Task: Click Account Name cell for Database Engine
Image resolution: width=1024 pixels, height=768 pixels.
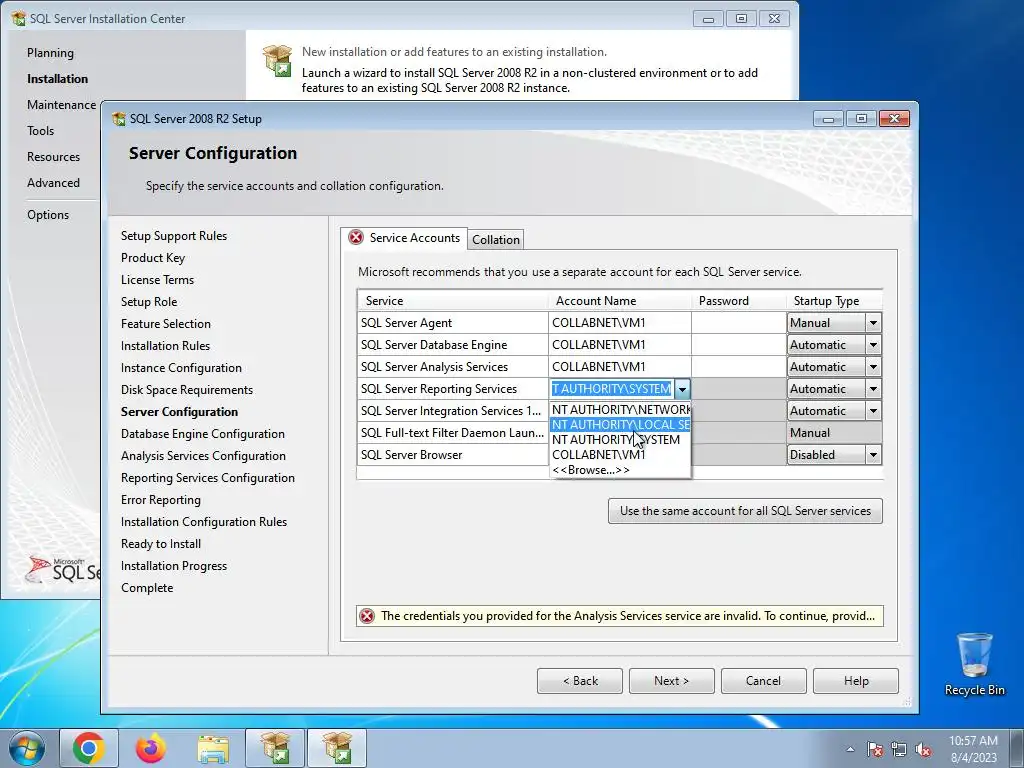Action: (620, 345)
